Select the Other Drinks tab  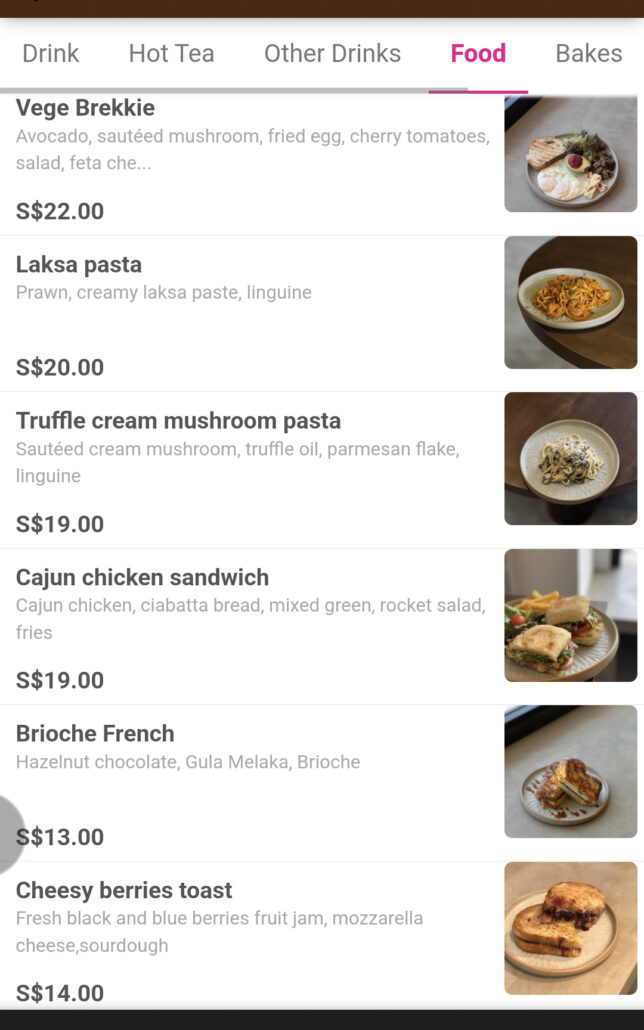(332, 54)
